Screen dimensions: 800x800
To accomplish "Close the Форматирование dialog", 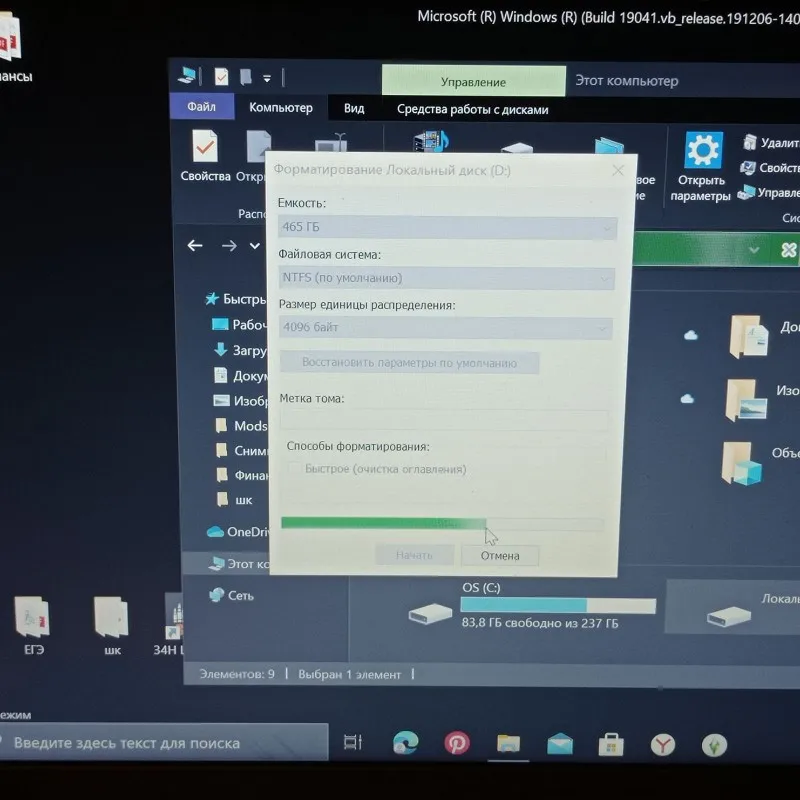I will [618, 170].
